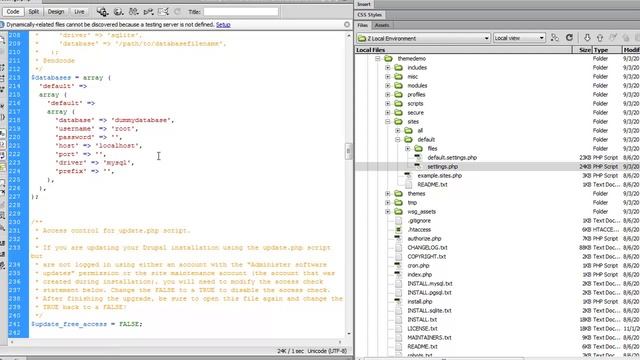Image resolution: width=640 pixels, height=360 pixels.
Task: Select the Assets panel tab
Action: [382, 25]
